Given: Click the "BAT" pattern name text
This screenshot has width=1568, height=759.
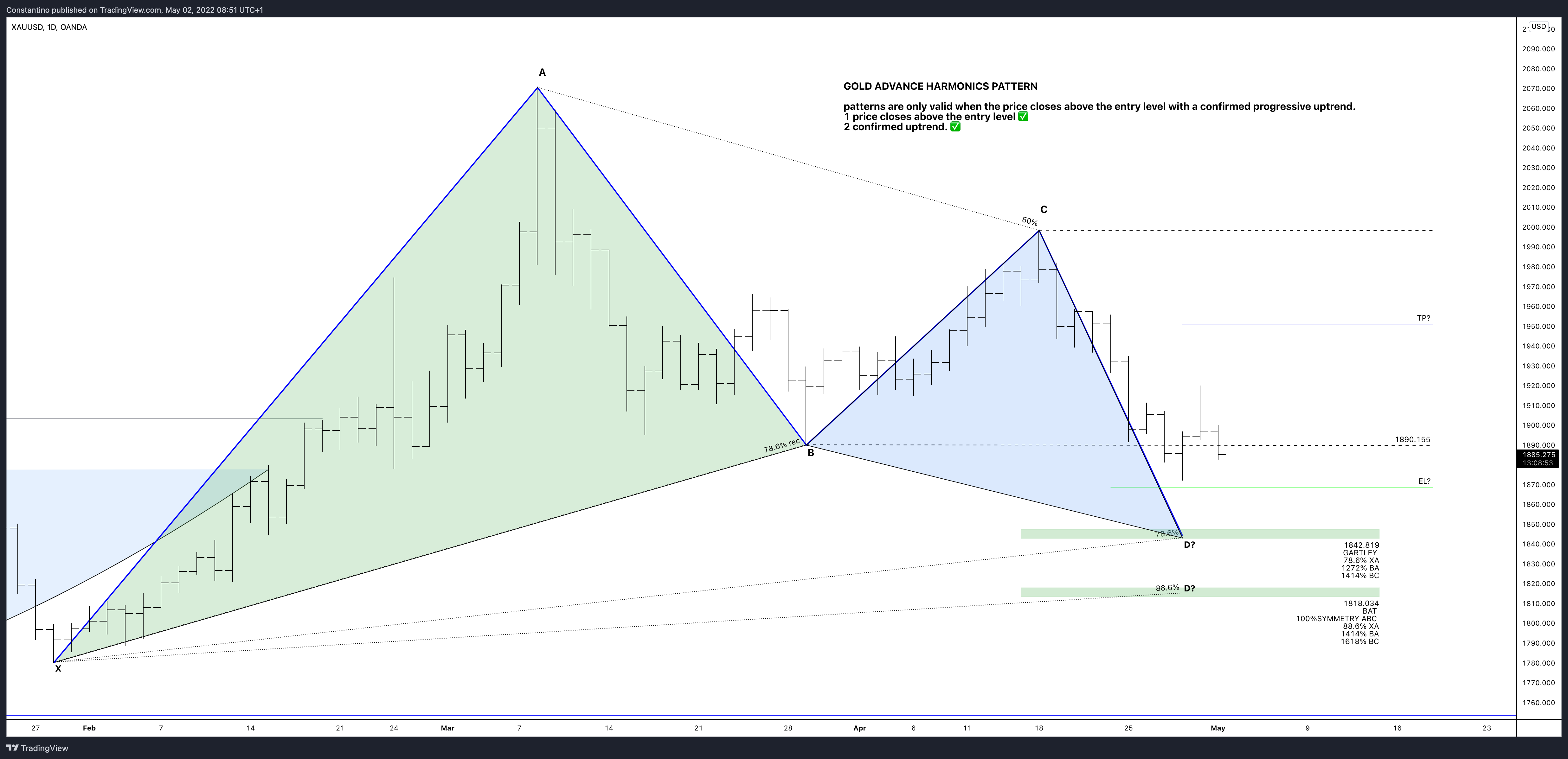Looking at the screenshot, I should coord(1370,611).
